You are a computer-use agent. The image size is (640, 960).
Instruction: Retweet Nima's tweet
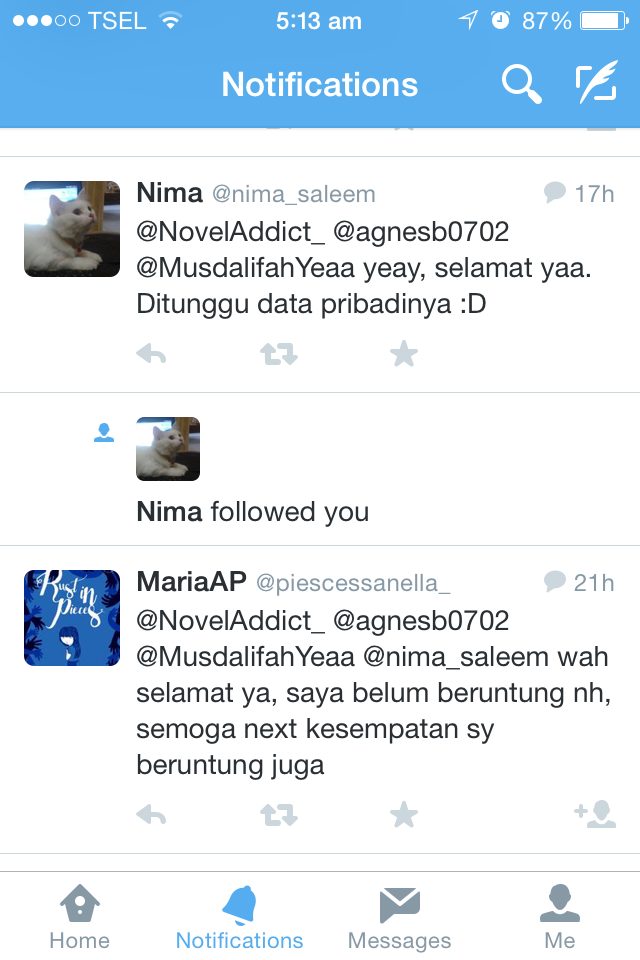(279, 354)
